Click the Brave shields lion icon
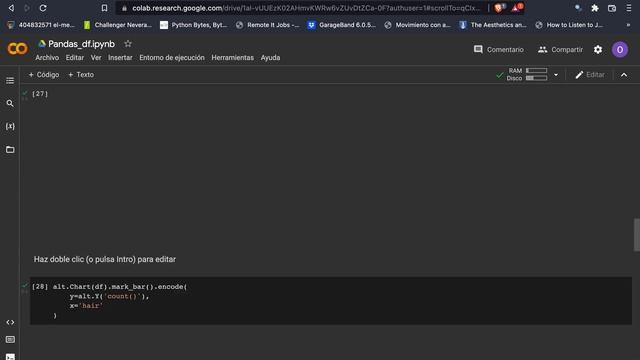Image resolution: width=640 pixels, height=360 pixels. (x=498, y=8)
